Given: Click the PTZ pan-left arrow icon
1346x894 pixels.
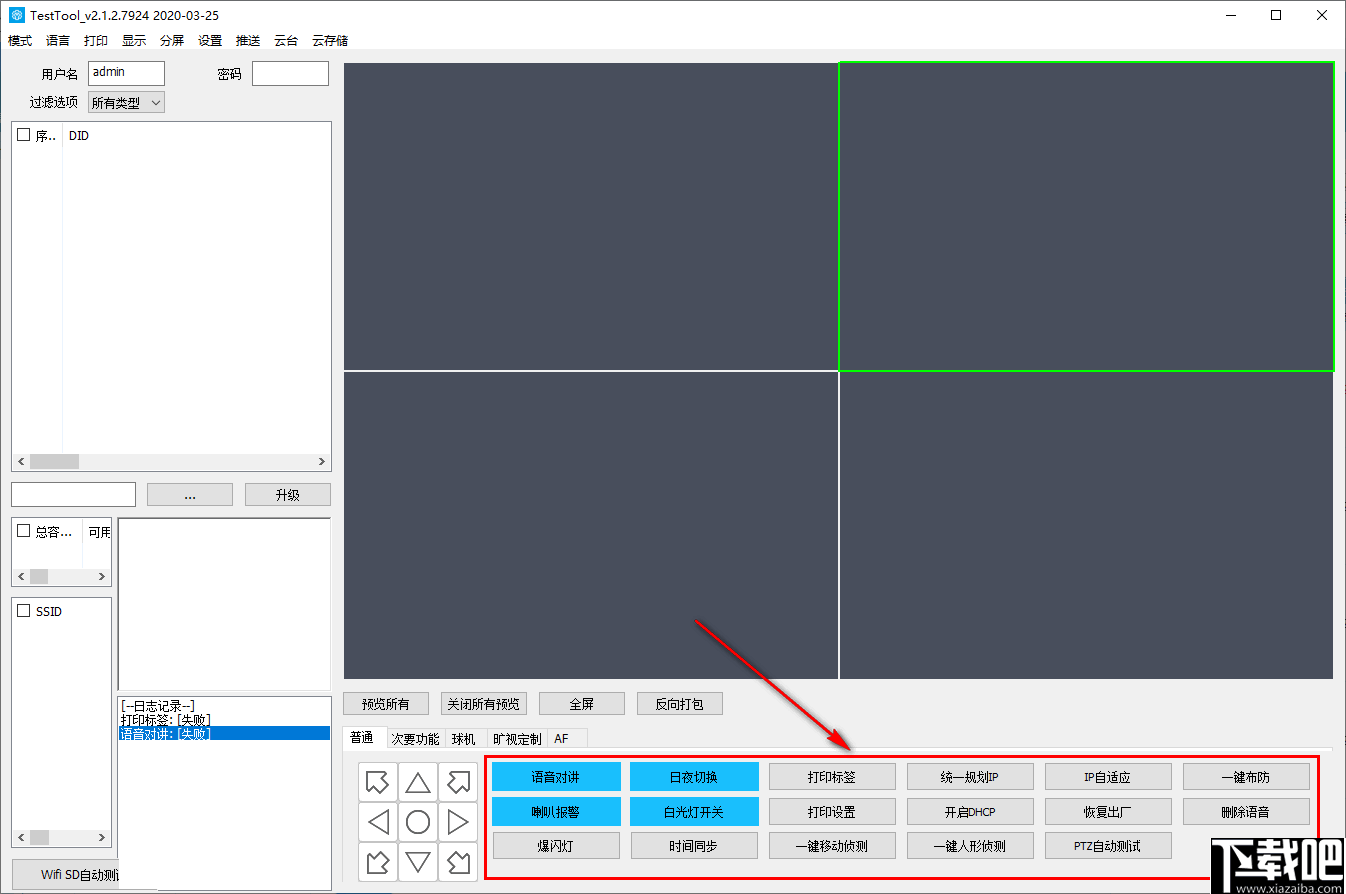Looking at the screenshot, I should (378, 822).
